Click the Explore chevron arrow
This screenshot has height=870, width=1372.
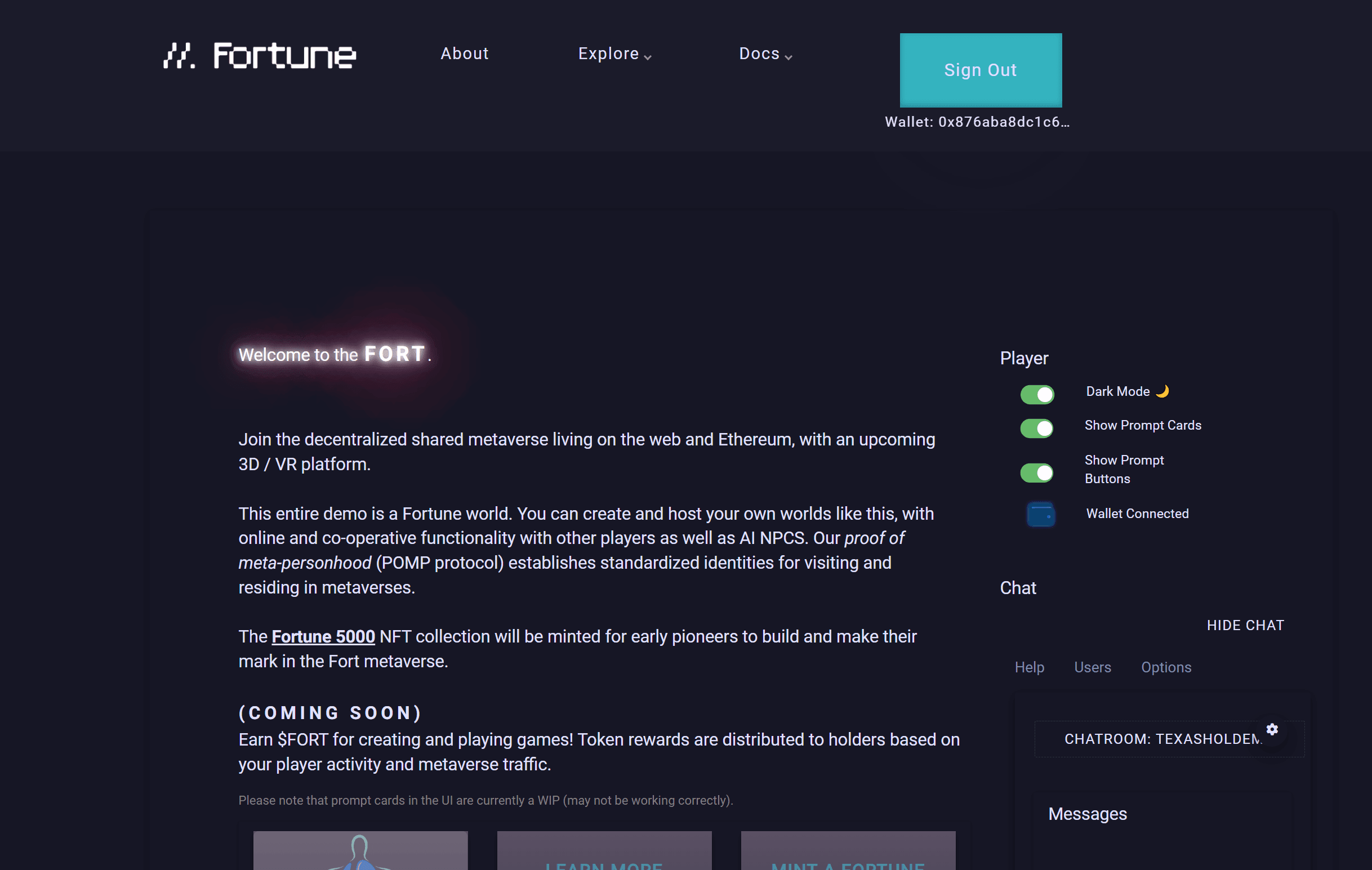click(648, 57)
